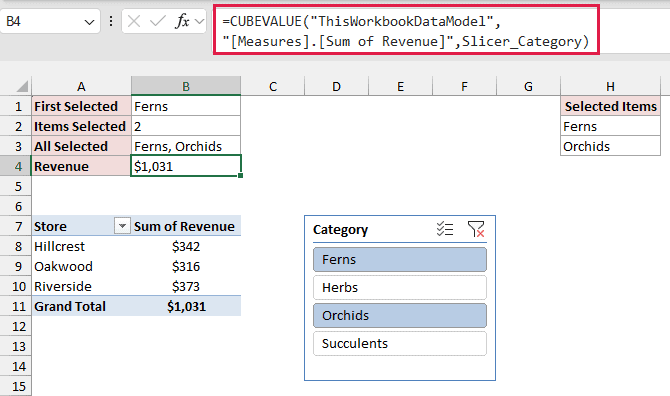Select column G header

click(528, 87)
